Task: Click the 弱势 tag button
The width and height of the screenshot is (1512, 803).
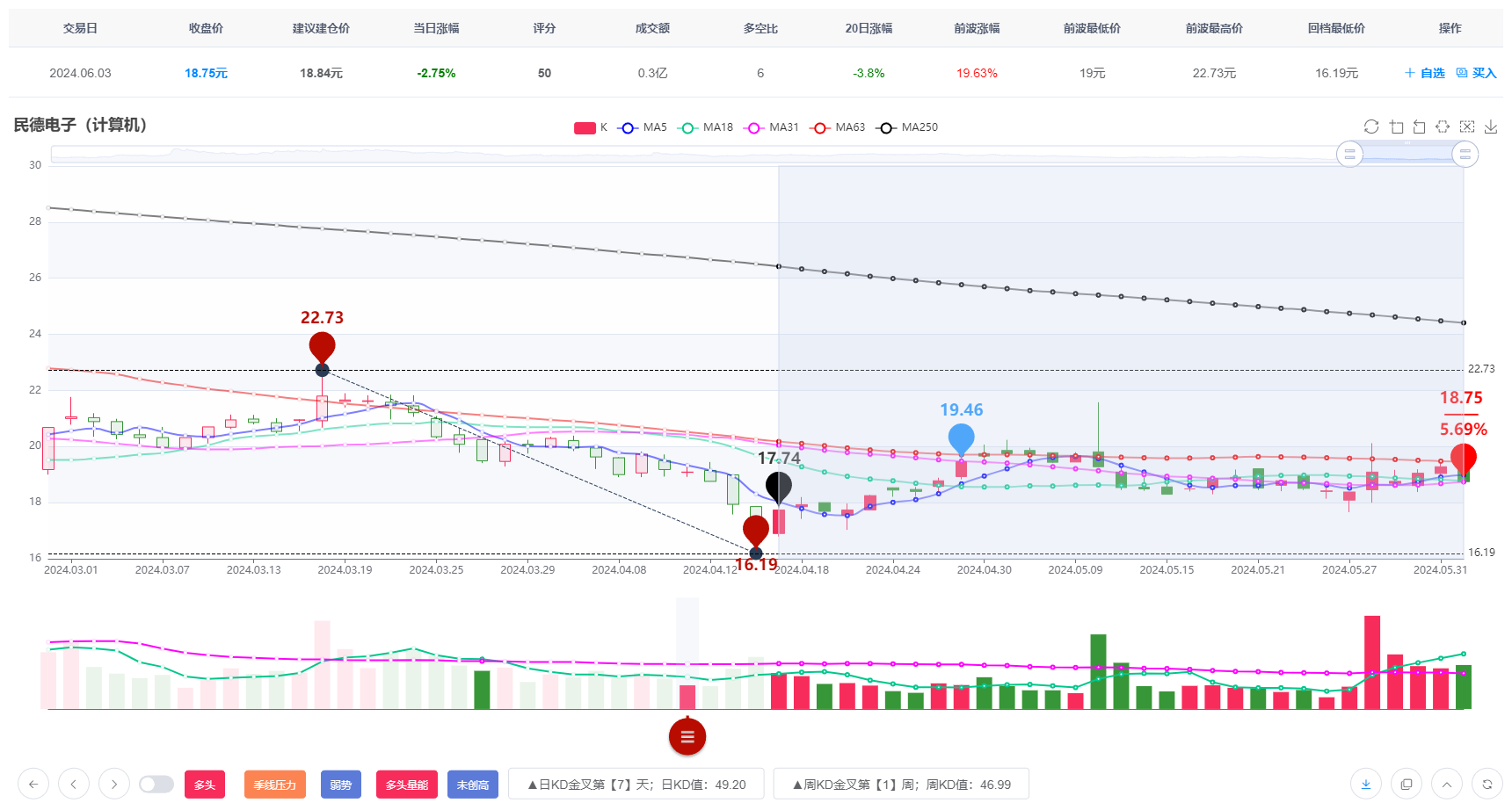Action: coord(341,785)
